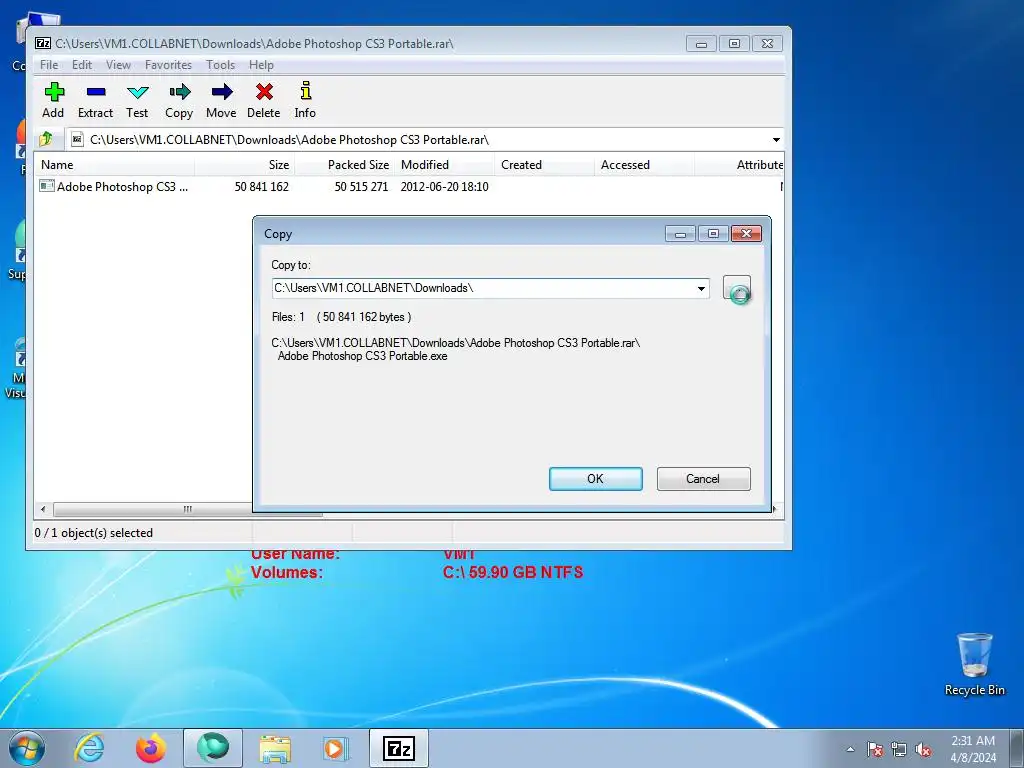Image resolution: width=1024 pixels, height=768 pixels.
Task: Expand main address bar dropdown arrow
Action: point(776,140)
